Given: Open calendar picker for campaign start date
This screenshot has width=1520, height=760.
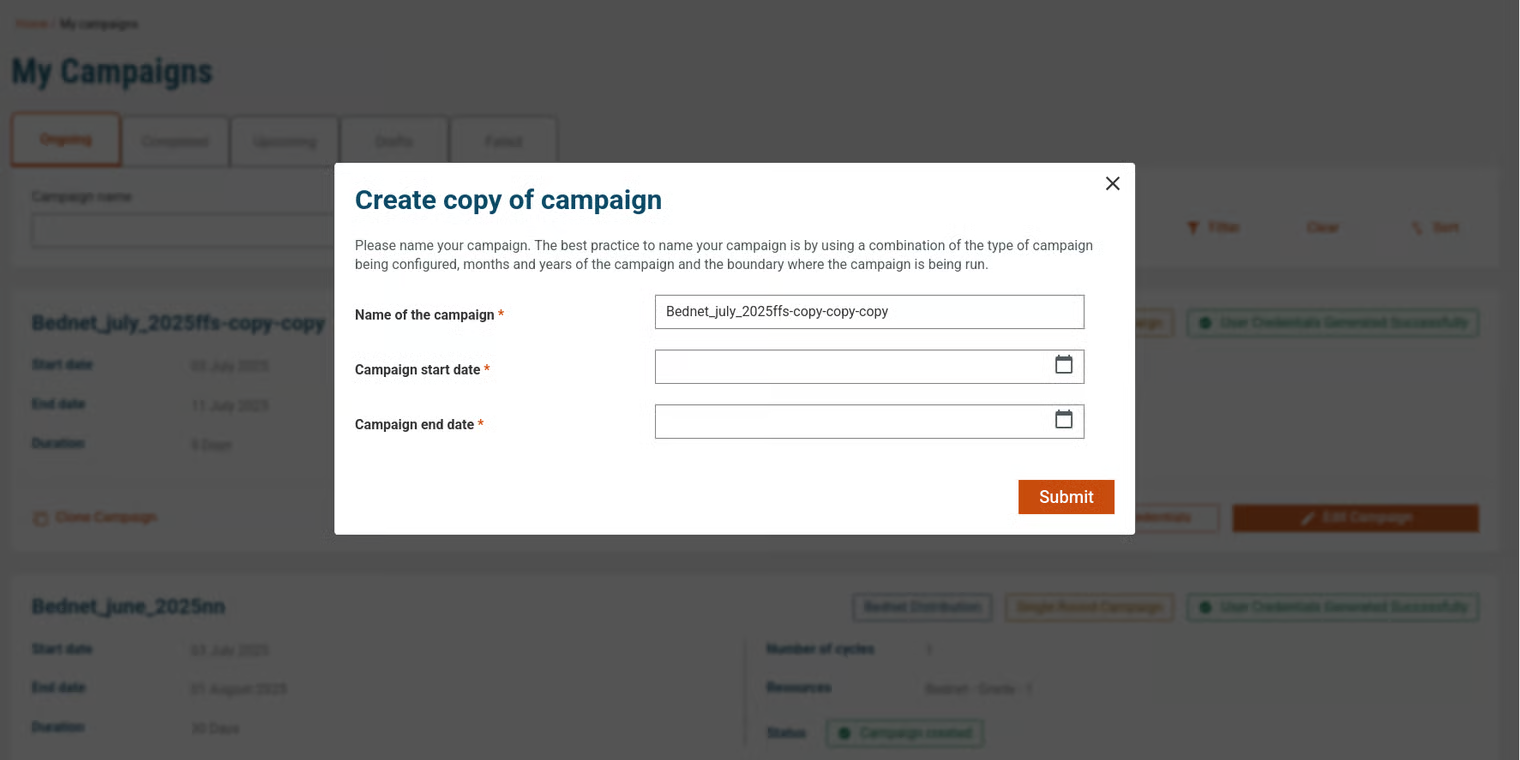Looking at the screenshot, I should [x=1063, y=365].
